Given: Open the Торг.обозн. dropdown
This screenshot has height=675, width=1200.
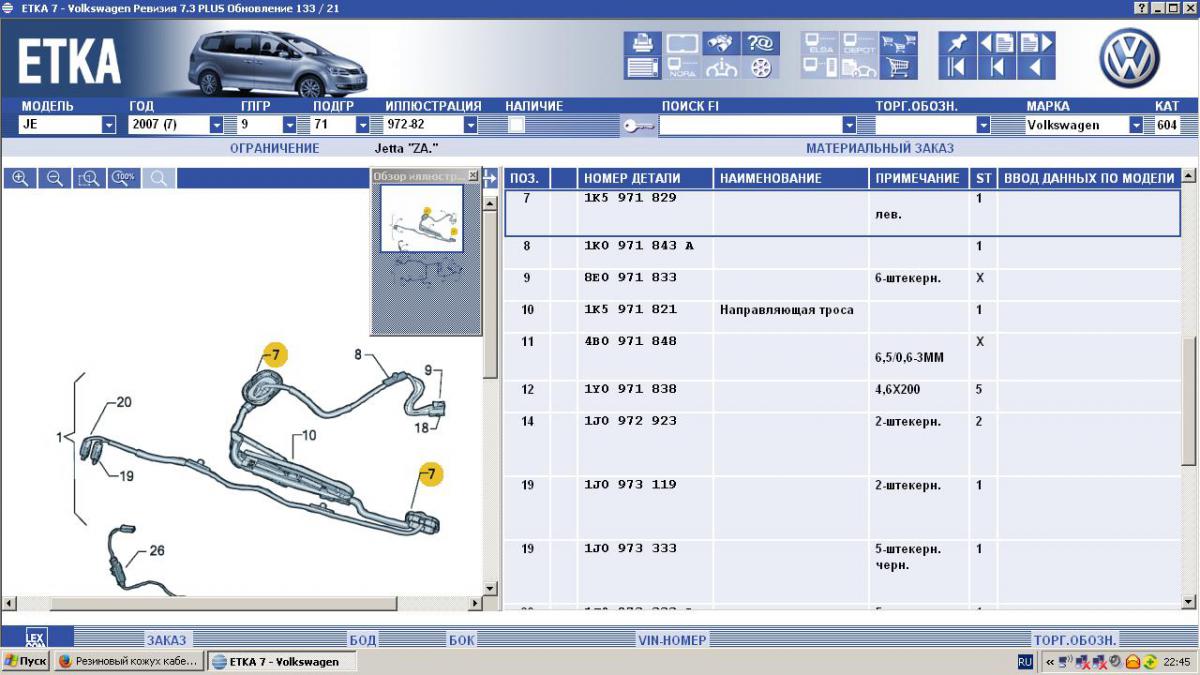Looking at the screenshot, I should click(983, 125).
